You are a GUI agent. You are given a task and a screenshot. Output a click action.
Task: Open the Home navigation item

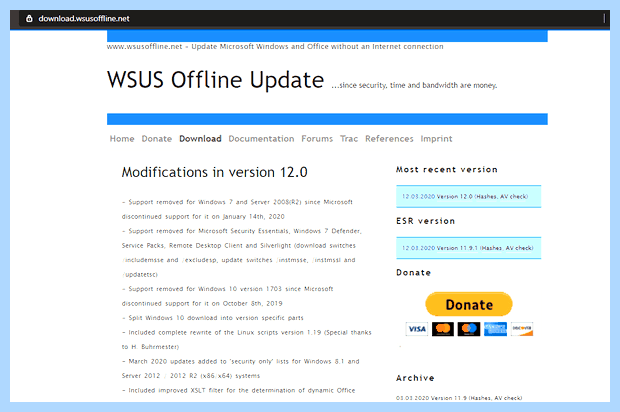pyautogui.click(x=122, y=139)
